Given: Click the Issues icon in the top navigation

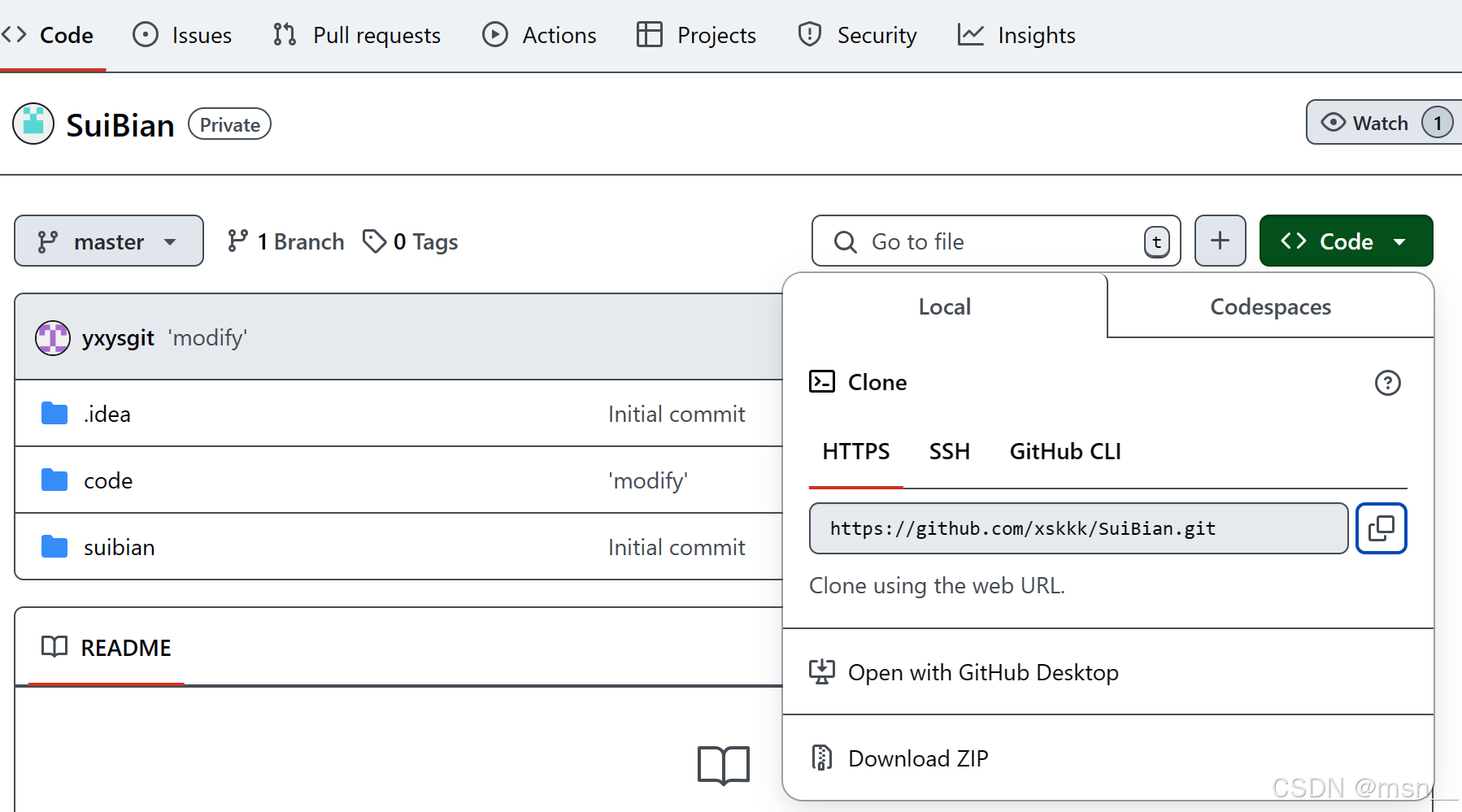Looking at the screenshot, I should [145, 35].
